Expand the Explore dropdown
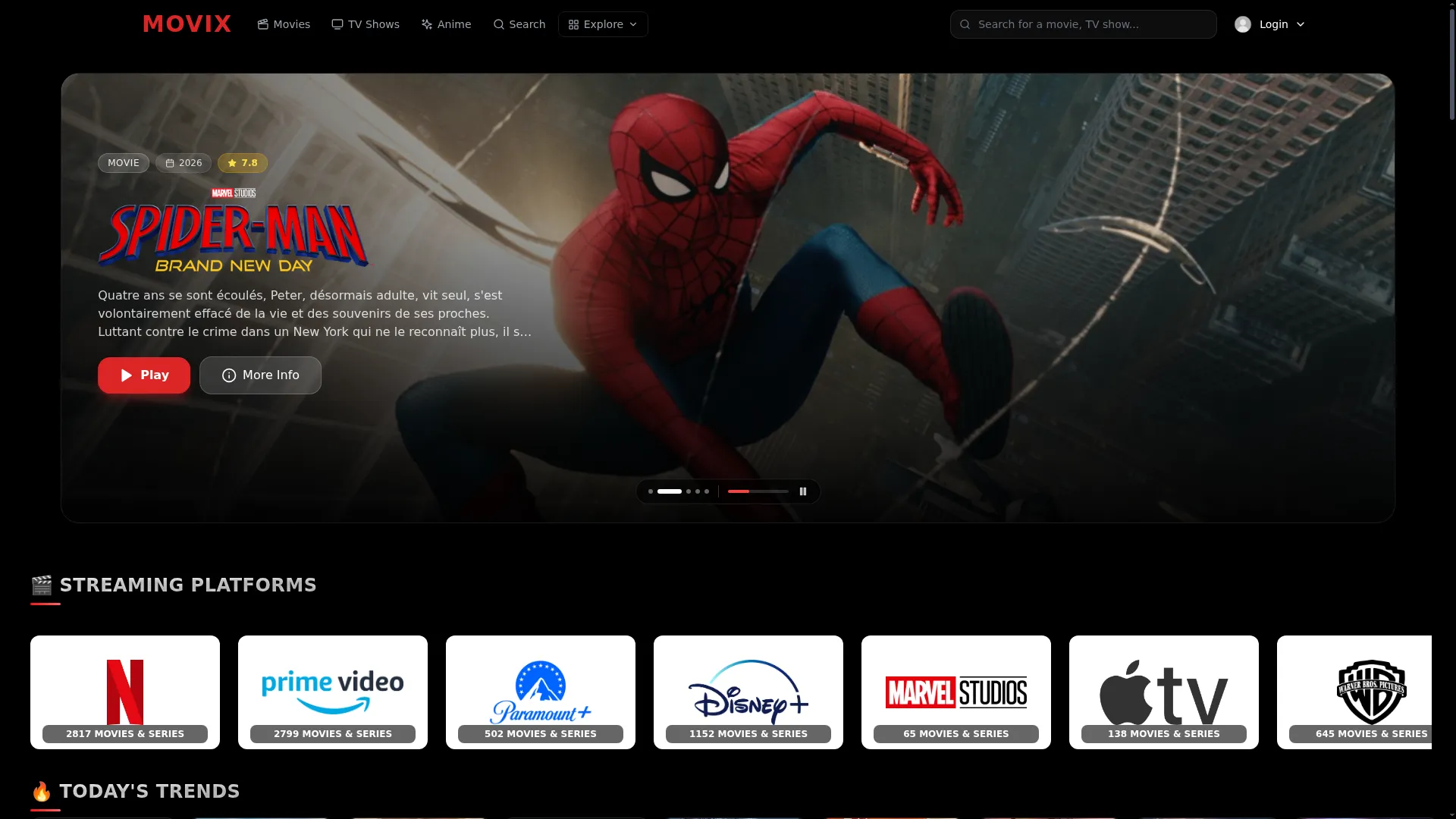 tap(603, 24)
